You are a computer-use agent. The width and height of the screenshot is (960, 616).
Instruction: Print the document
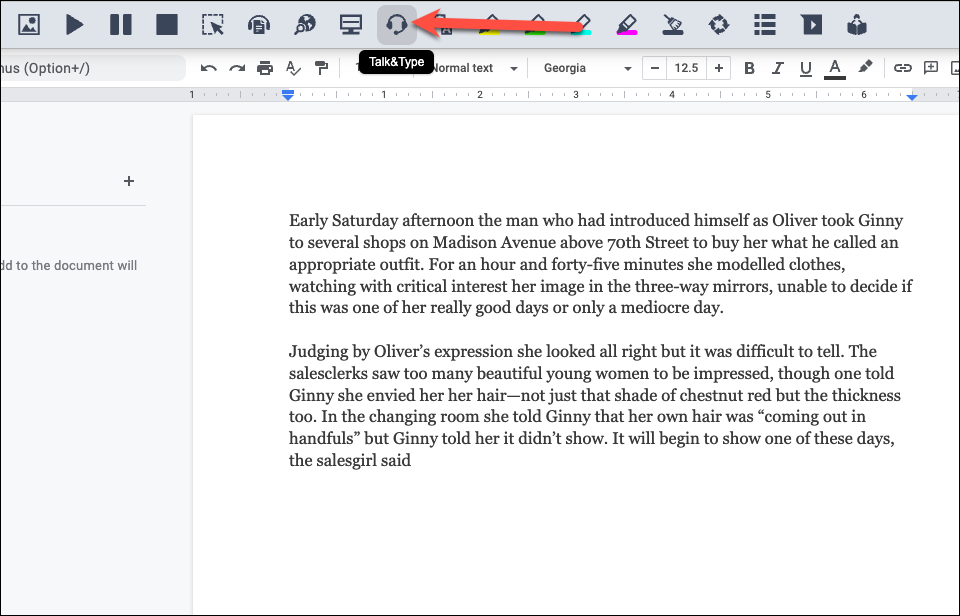[x=264, y=68]
